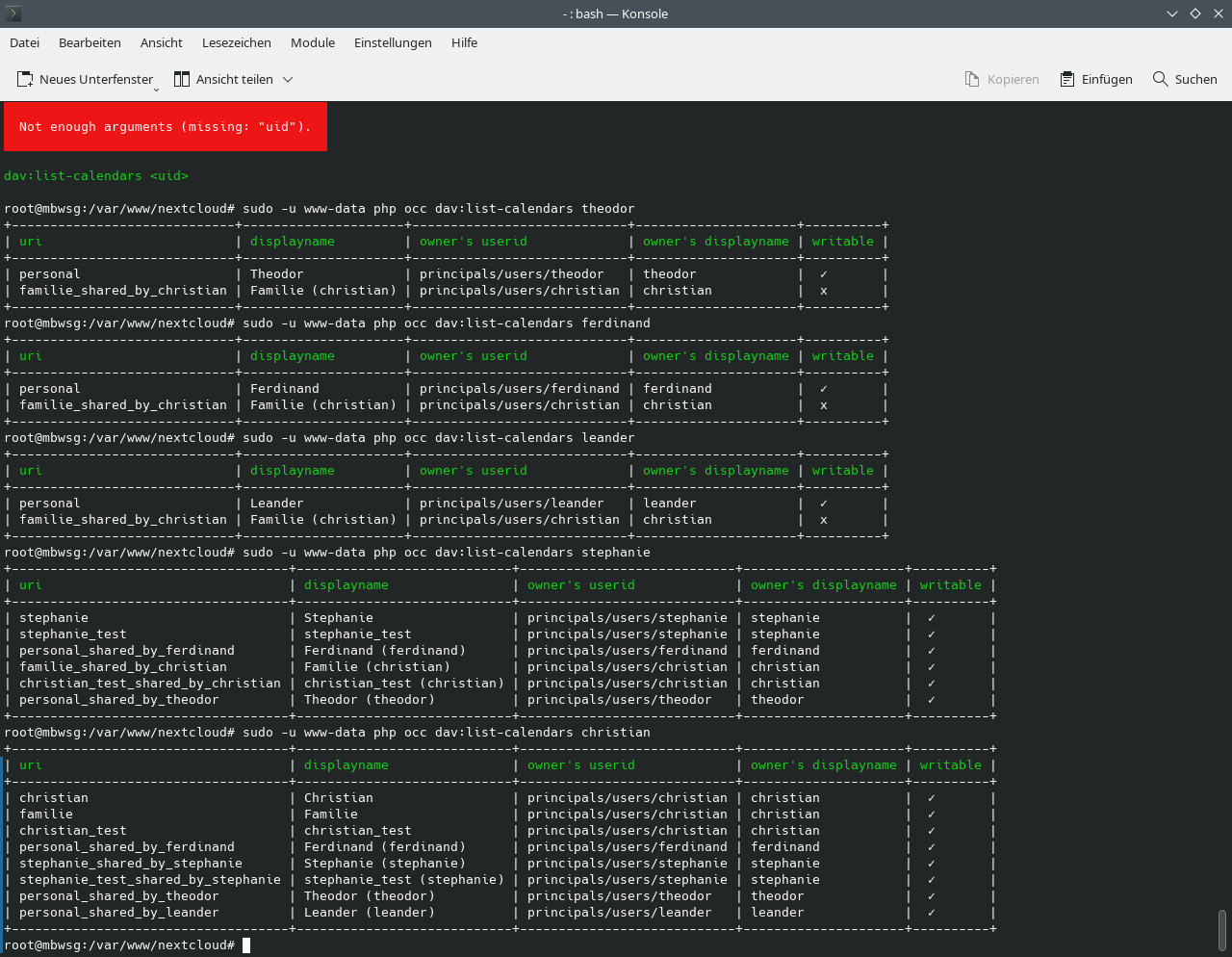Close the Konsole window
The height and width of the screenshot is (957, 1232).
coord(1218,13)
